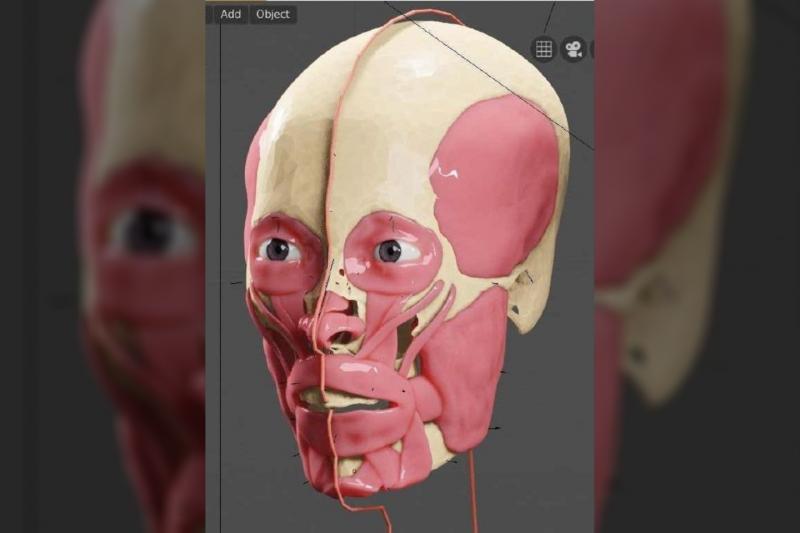Toggle the orthographic grid view icon
The image size is (800, 533).
[544, 49]
